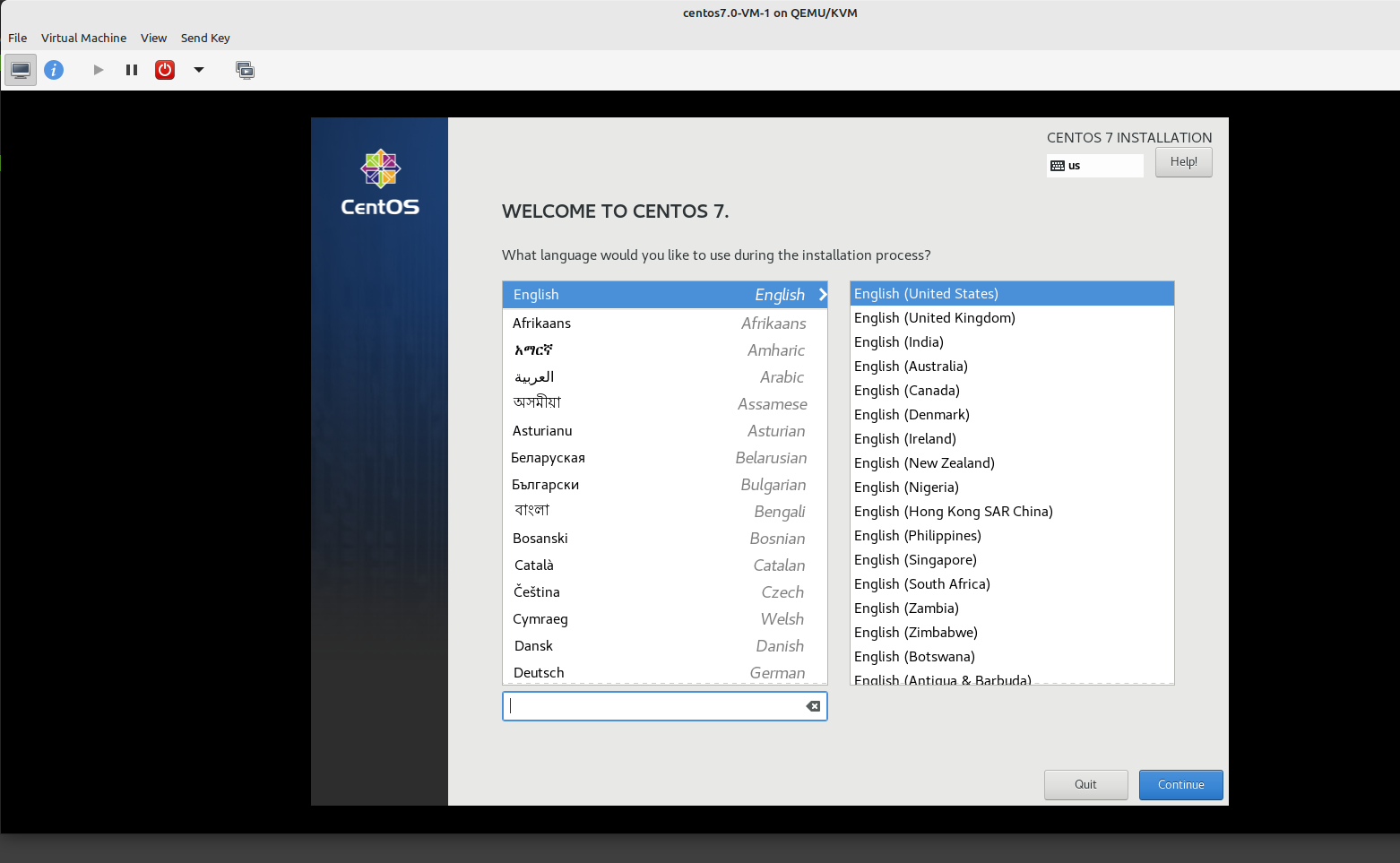1400x863 pixels.
Task: Open the Virtual Machine menu
Action: 83,38
